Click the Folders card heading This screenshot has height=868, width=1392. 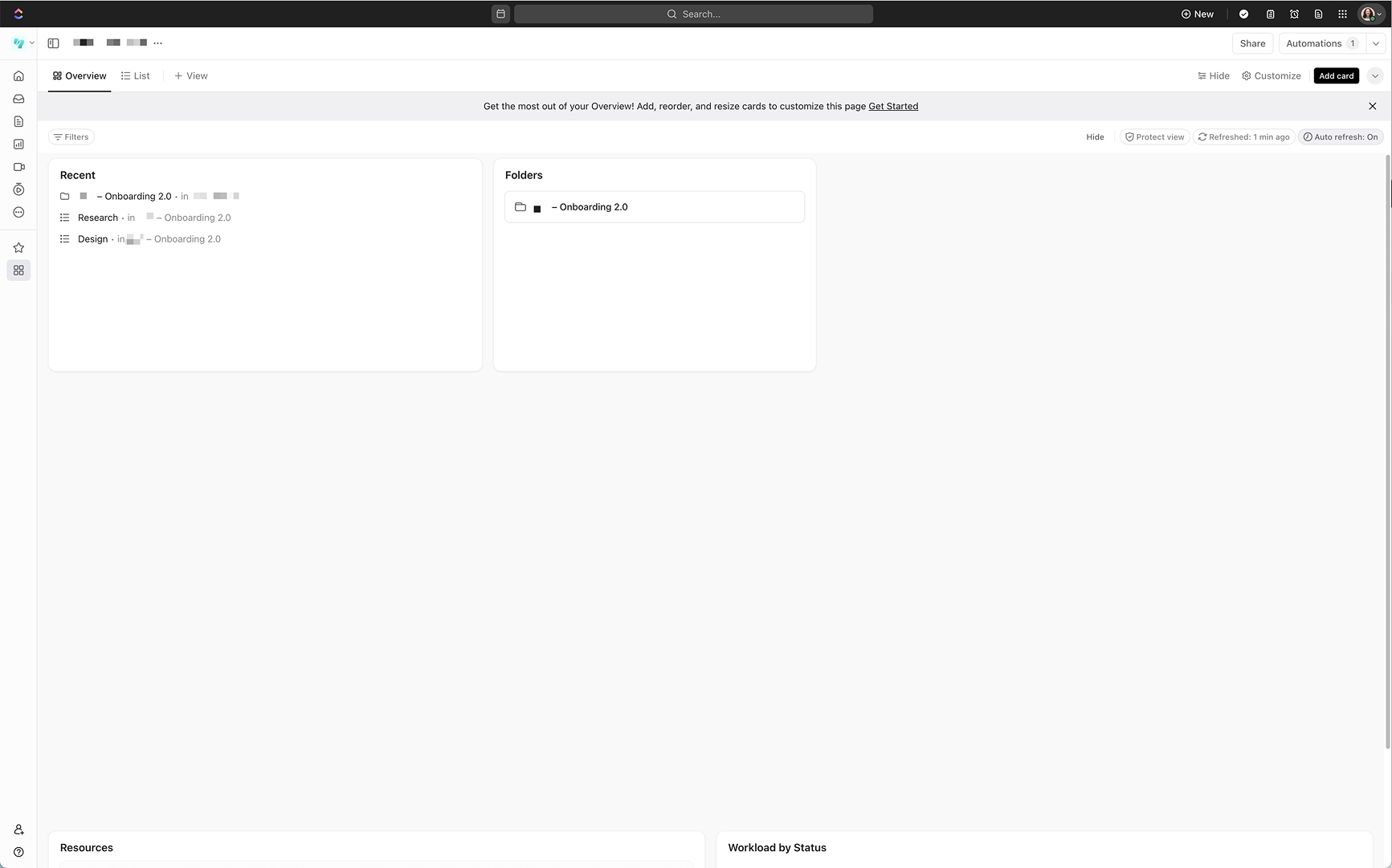524,175
